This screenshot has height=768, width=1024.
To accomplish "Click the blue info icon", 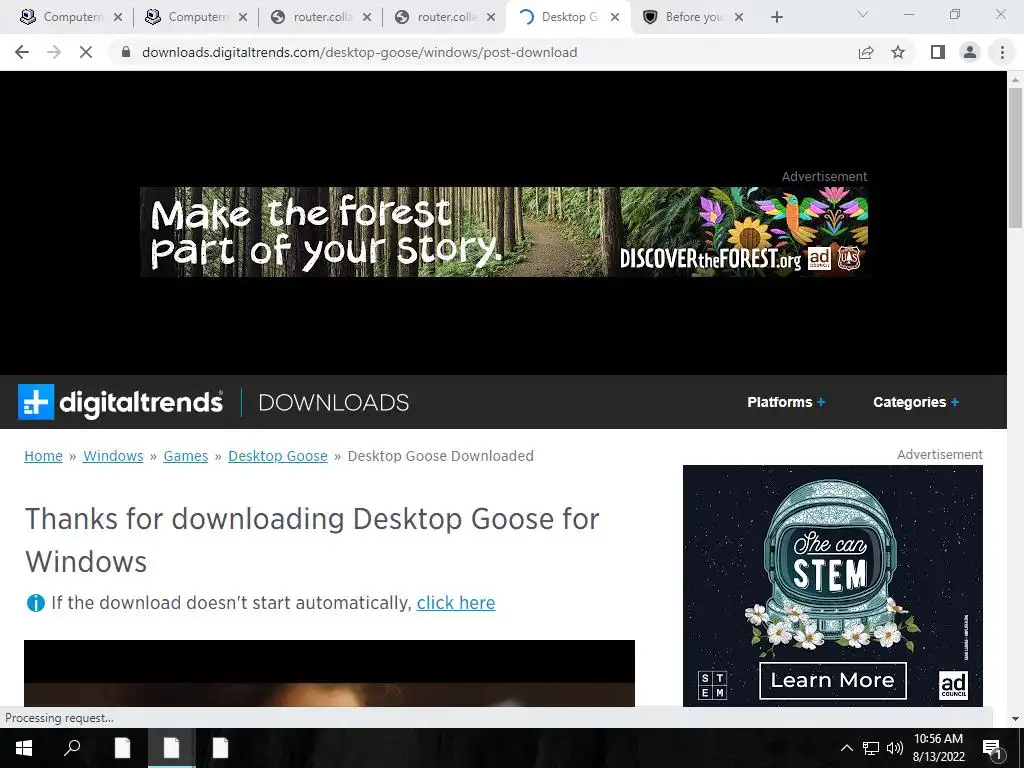I will tap(35, 603).
